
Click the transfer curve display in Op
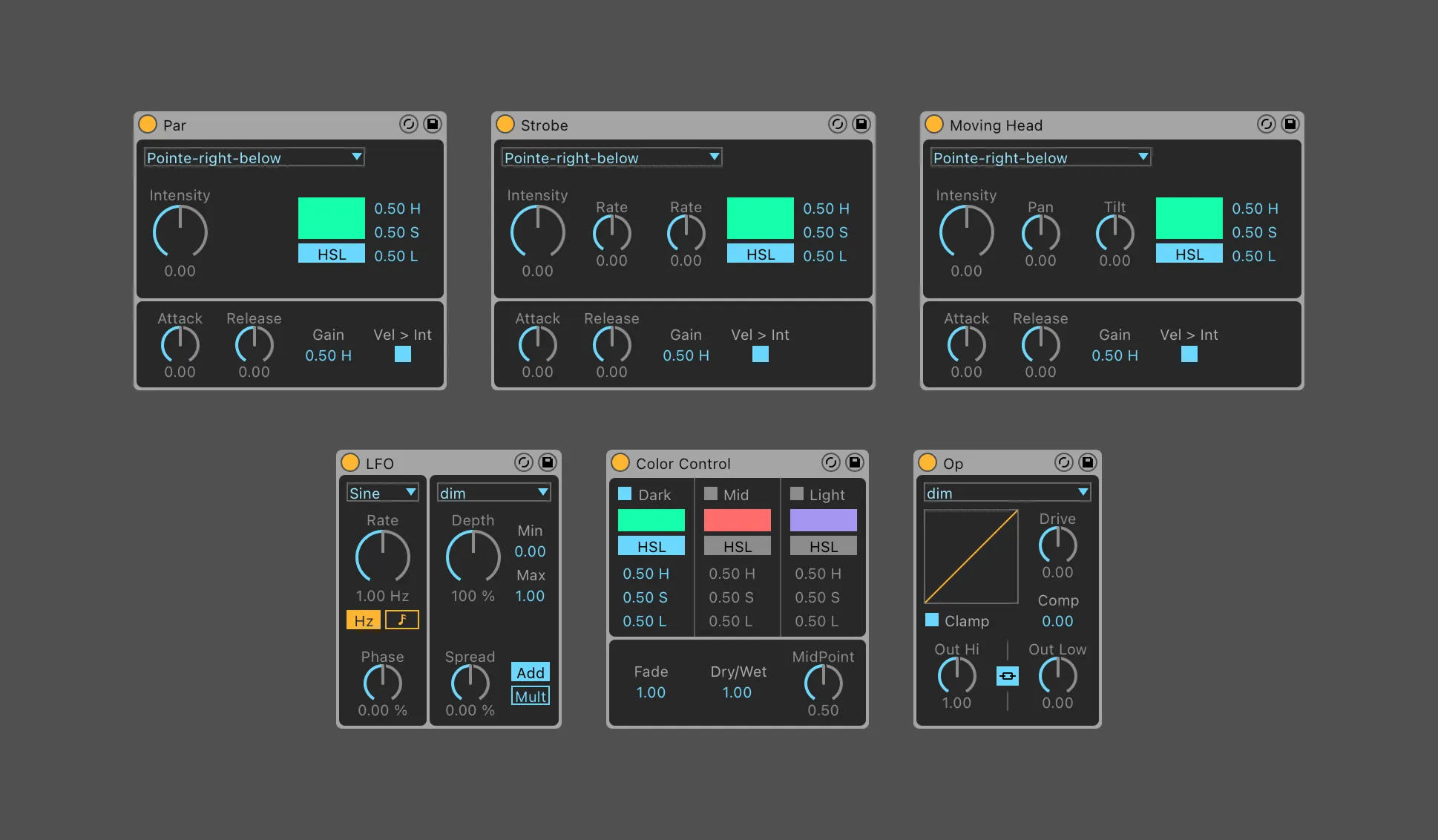(971, 557)
